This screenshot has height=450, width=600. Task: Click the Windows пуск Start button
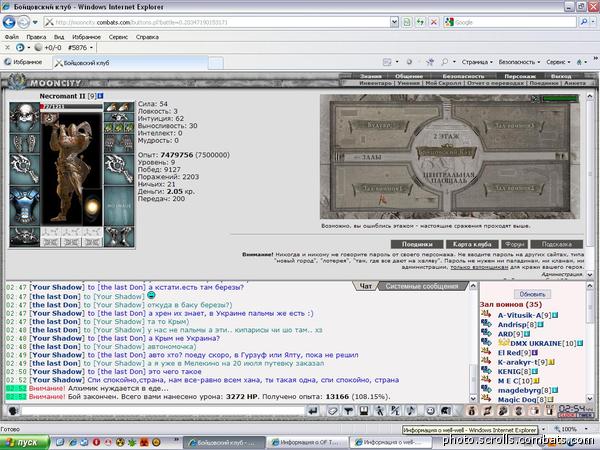click(25, 442)
